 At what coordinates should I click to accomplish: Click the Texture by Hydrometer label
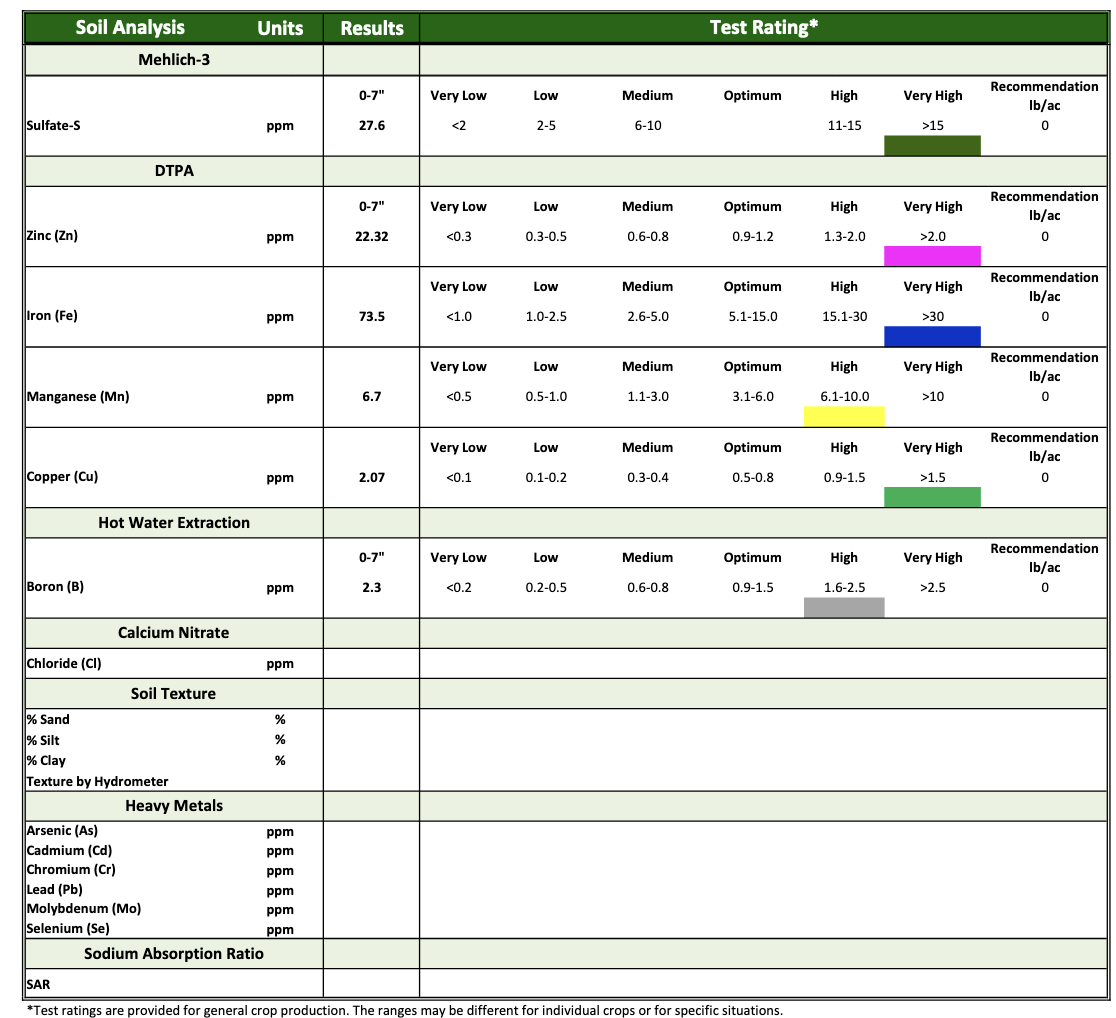point(98,782)
